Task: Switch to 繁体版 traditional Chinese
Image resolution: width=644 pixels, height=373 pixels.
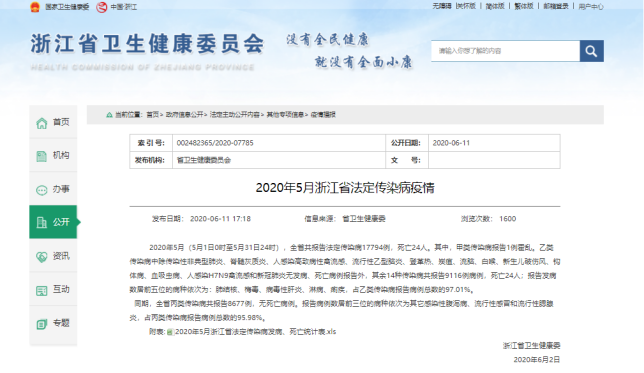Action: click(x=524, y=6)
